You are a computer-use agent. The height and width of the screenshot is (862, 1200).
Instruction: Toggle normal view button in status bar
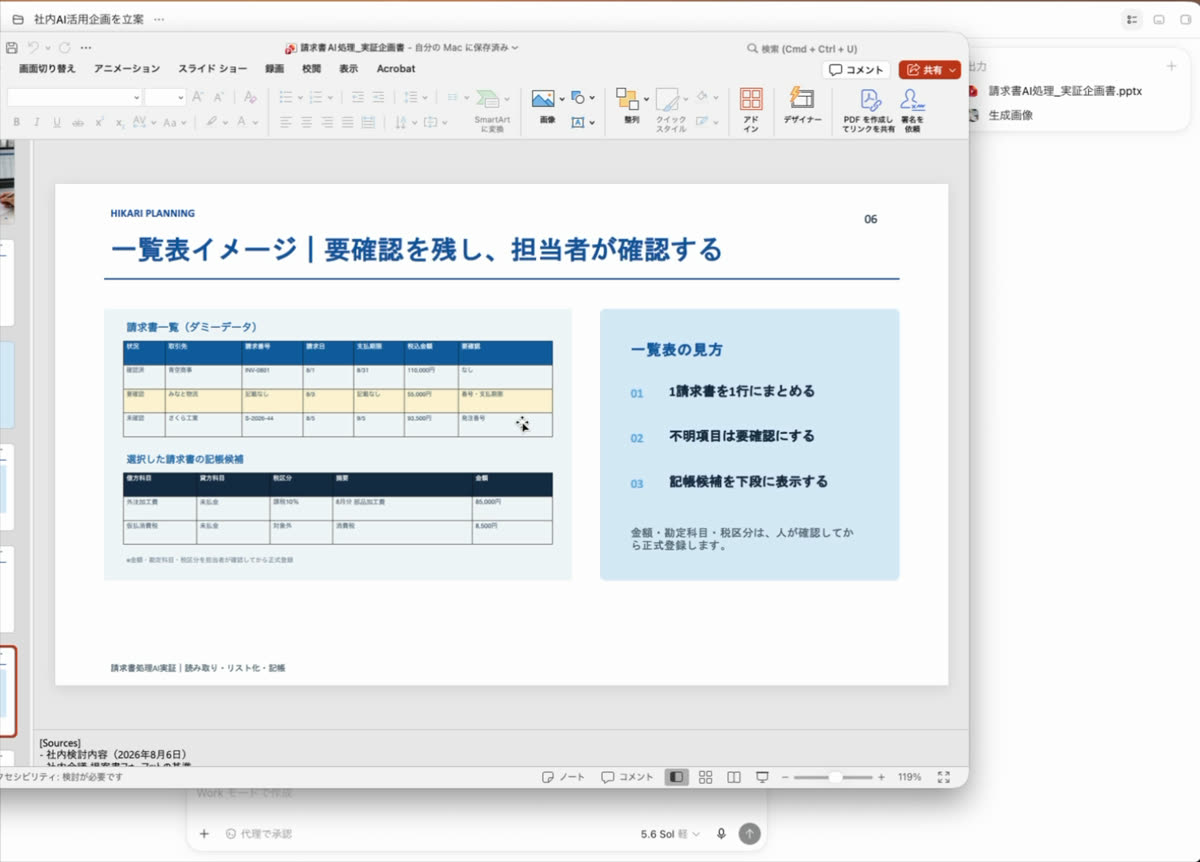pyautogui.click(x=677, y=777)
